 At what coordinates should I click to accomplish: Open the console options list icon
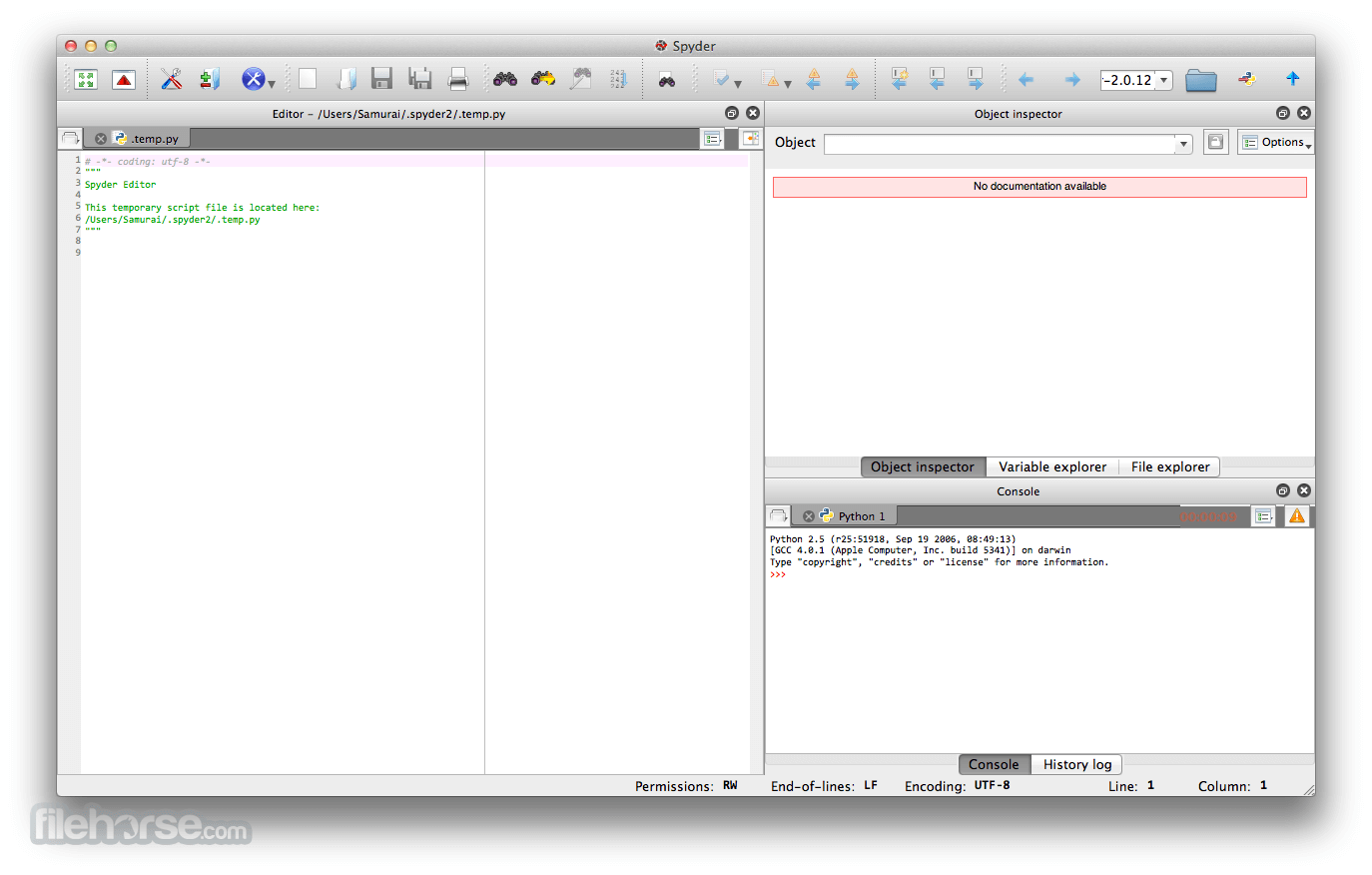click(x=1264, y=515)
